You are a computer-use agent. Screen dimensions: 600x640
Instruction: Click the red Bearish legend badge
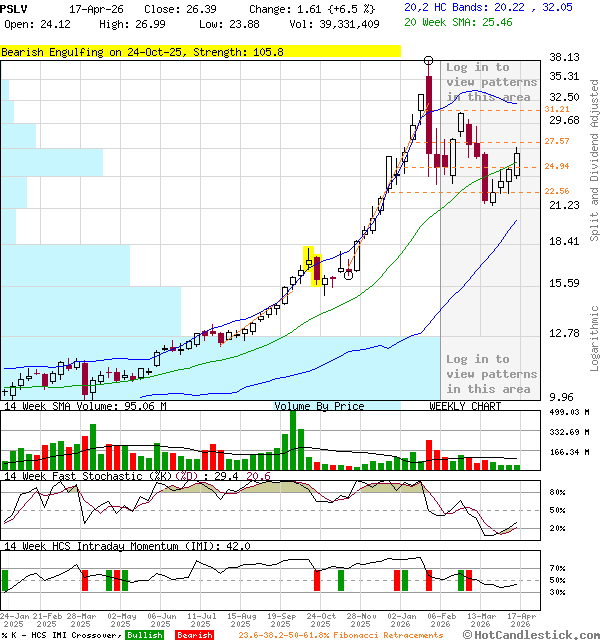tap(194, 635)
